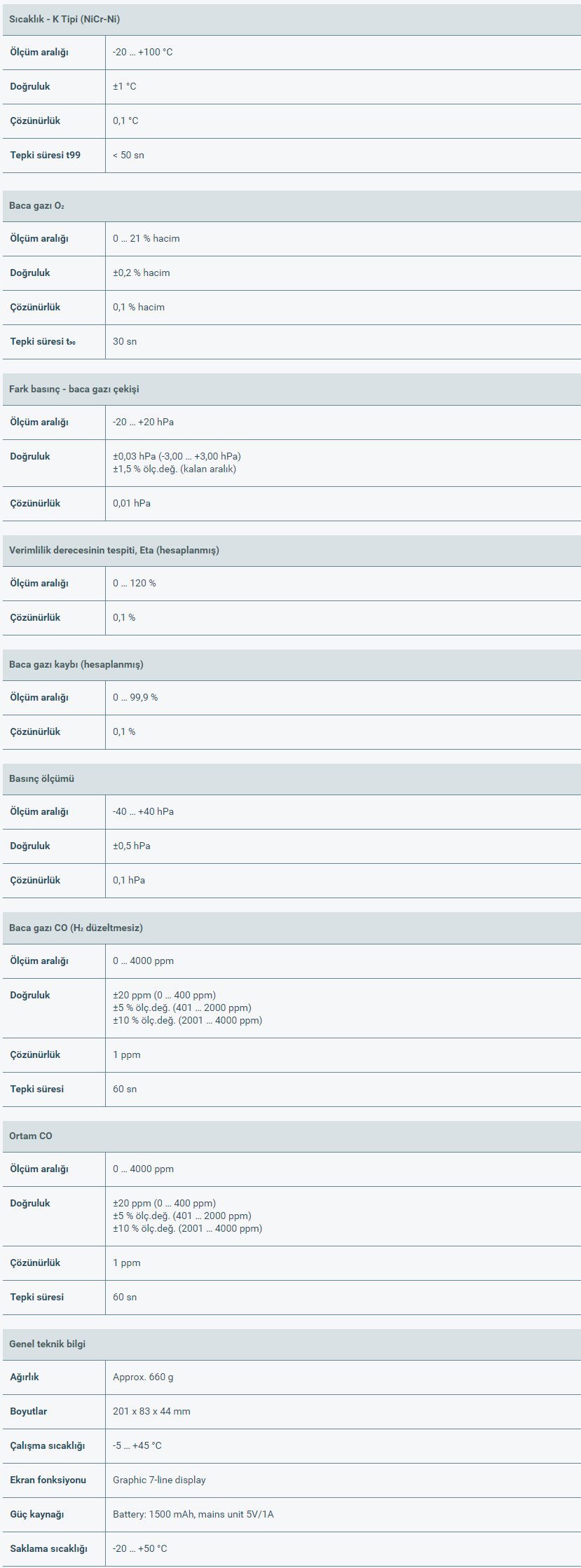
Task: Click the "Baca gazı CO (H₂ düzeltmesiz)" header
Action: coord(76,928)
